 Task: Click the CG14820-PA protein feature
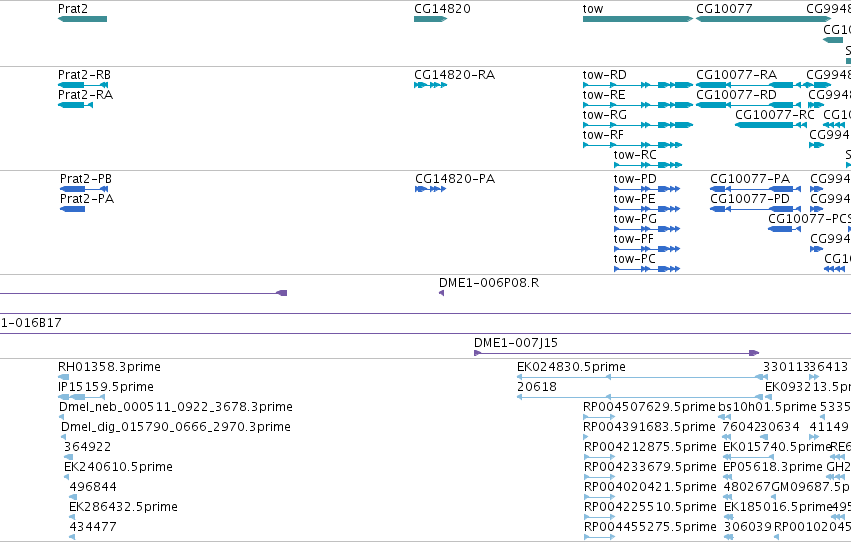(x=430, y=189)
